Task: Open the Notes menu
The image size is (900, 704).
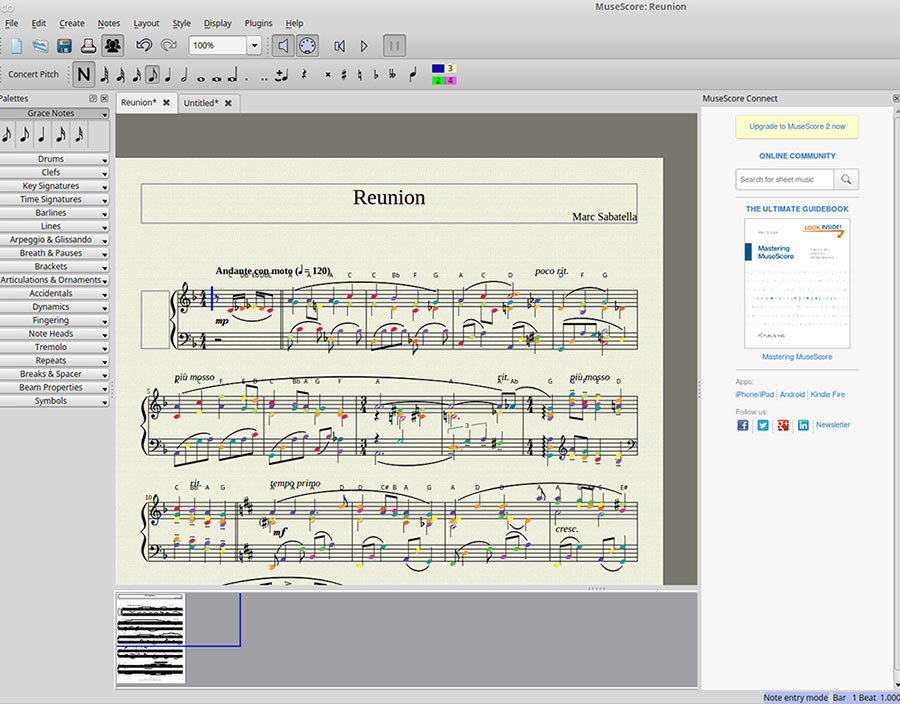Action: pos(108,24)
